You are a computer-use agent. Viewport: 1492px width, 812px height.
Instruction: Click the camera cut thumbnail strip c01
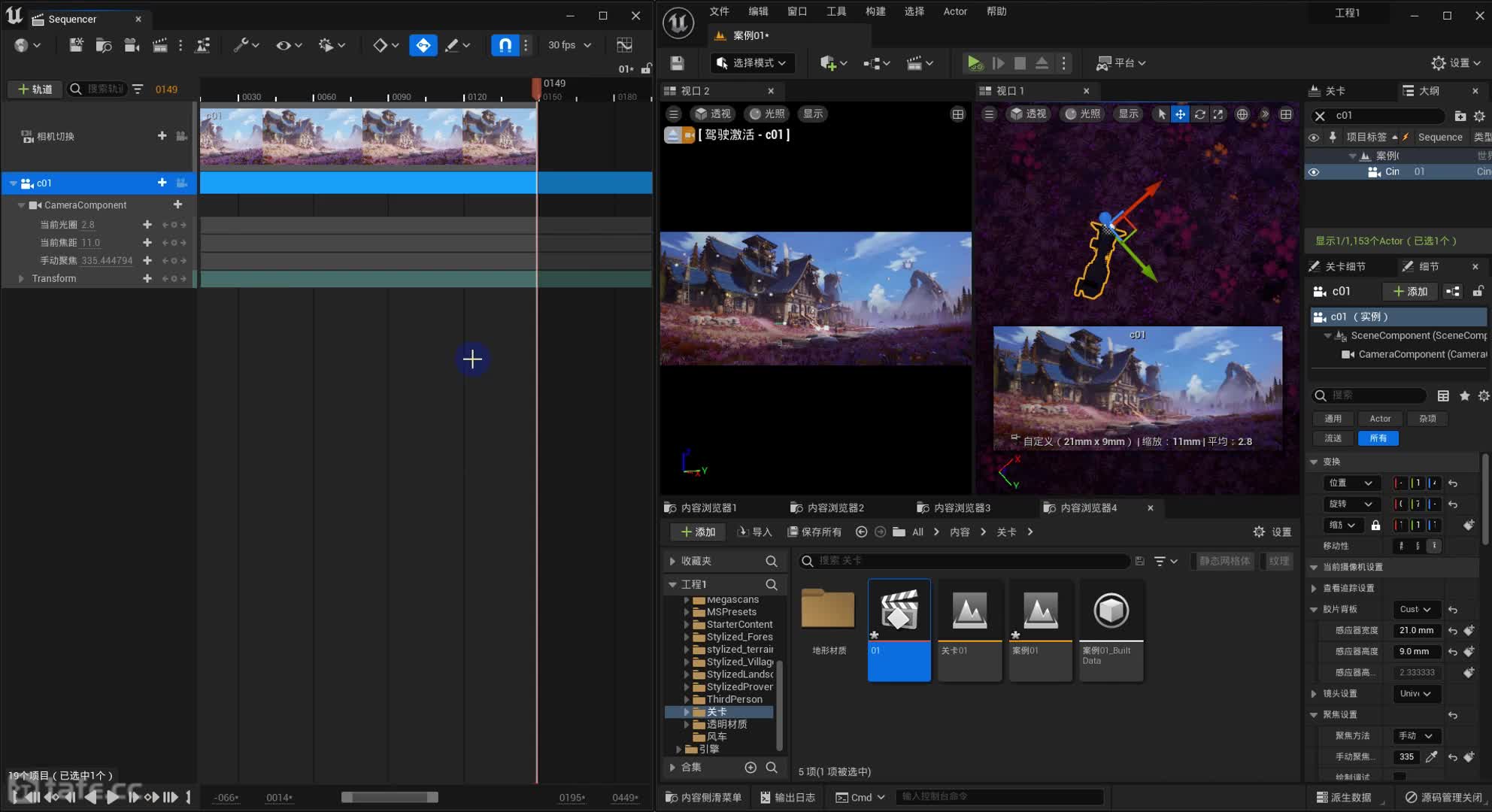(368, 136)
